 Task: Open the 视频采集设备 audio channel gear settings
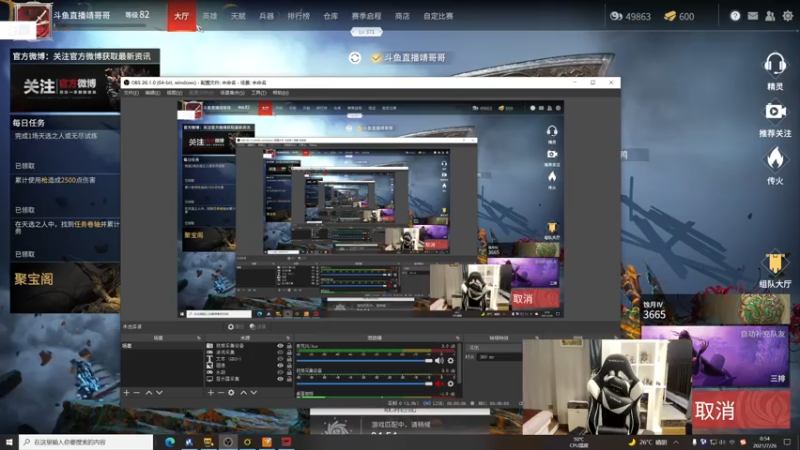pos(451,384)
